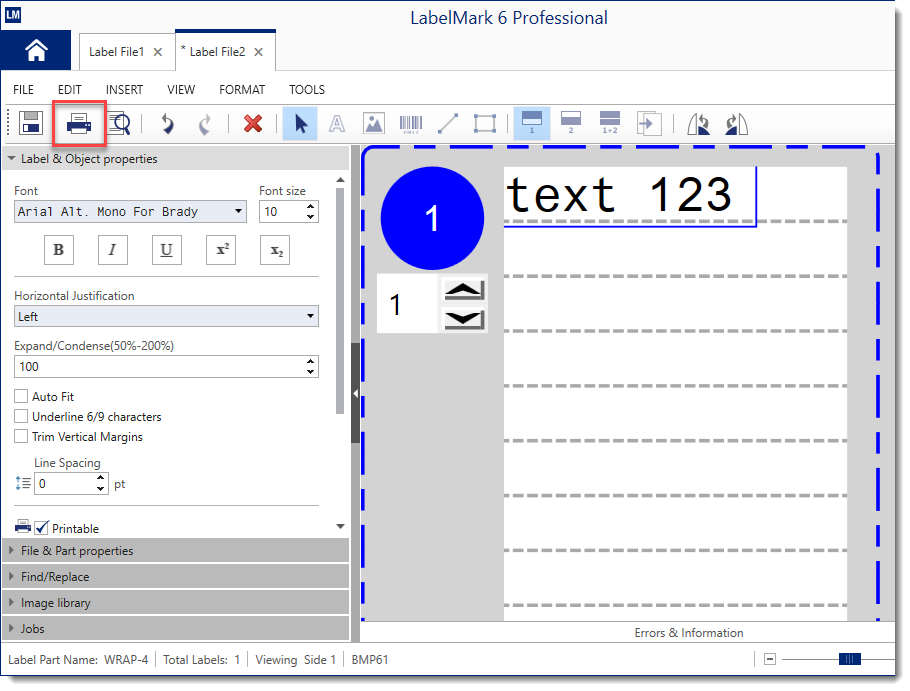Rotate label counterclockwise
The height and width of the screenshot is (691, 910).
(698, 124)
